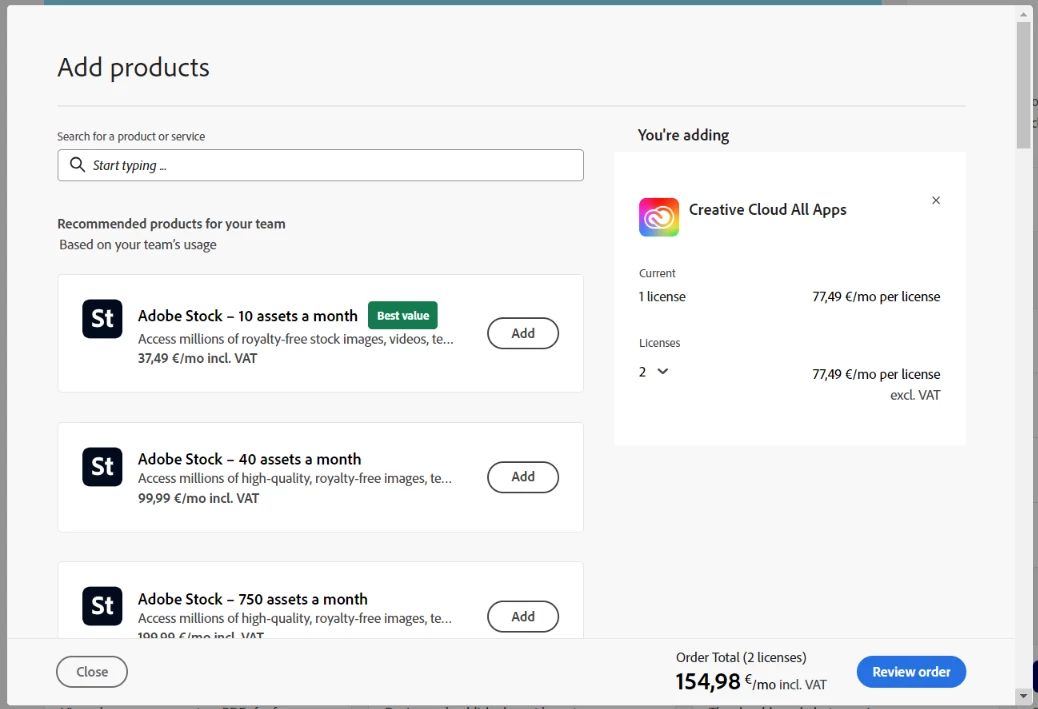The width and height of the screenshot is (1038, 709).
Task: Add Adobe Stock 750 assets a month
Action: pyautogui.click(x=523, y=616)
